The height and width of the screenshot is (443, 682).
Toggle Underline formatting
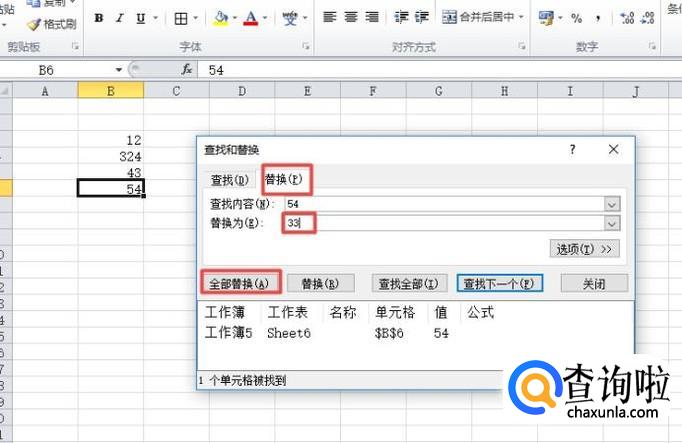pyautogui.click(x=140, y=18)
